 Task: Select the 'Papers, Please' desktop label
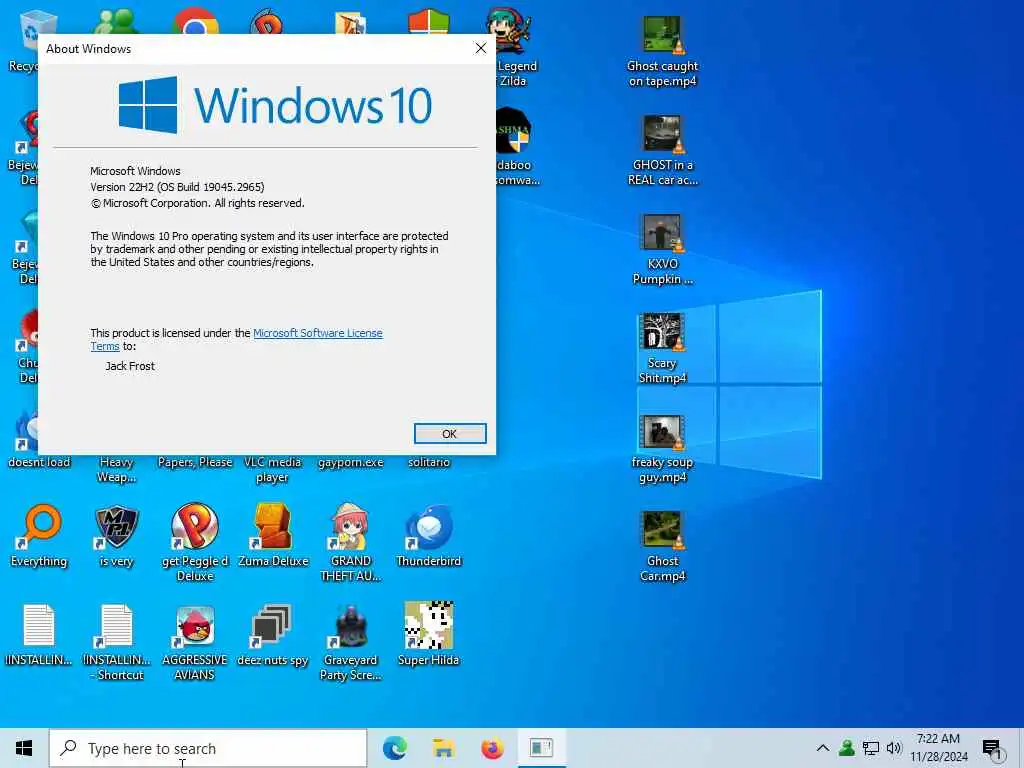[195, 462]
